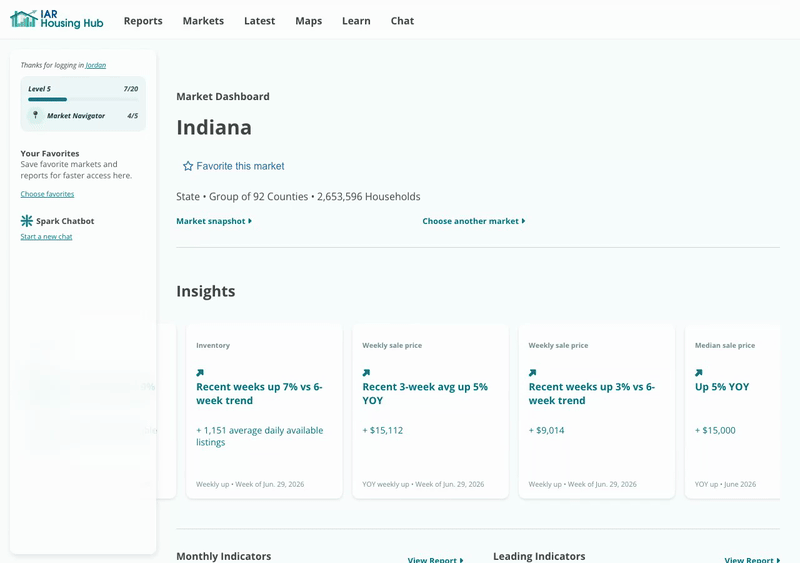The width and height of the screenshot is (800, 563).
Task: Open the Inventory up 7% insight card
Action: pyautogui.click(x=264, y=411)
